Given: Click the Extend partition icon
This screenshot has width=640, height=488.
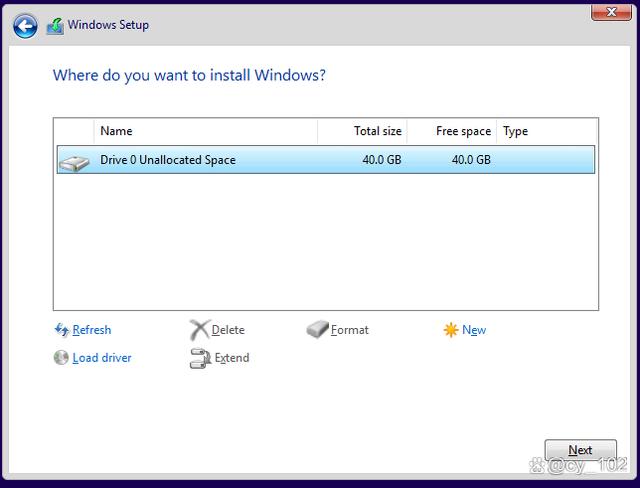Looking at the screenshot, I should coord(200,358).
